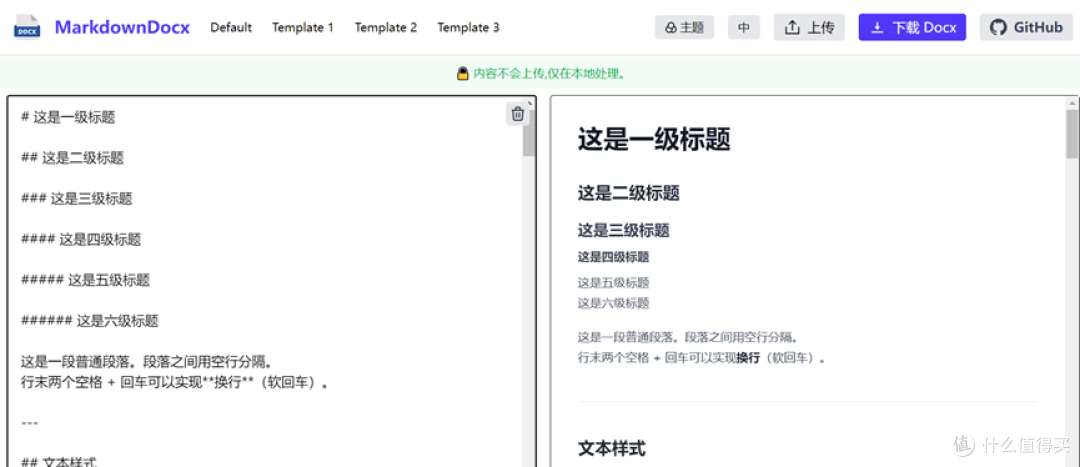Viewport: 1080px width, 467px height.
Task: Select the Template 1 tab
Action: (303, 28)
